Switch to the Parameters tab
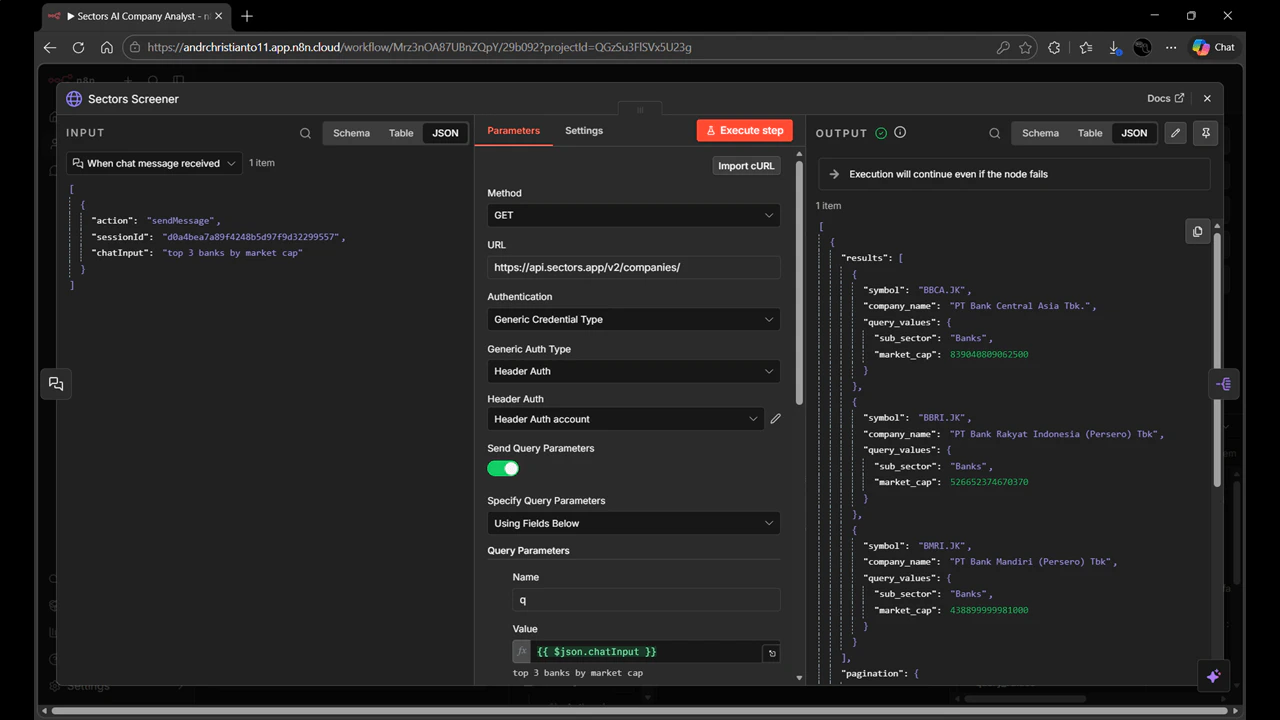The width and height of the screenshot is (1280, 720). (x=513, y=131)
